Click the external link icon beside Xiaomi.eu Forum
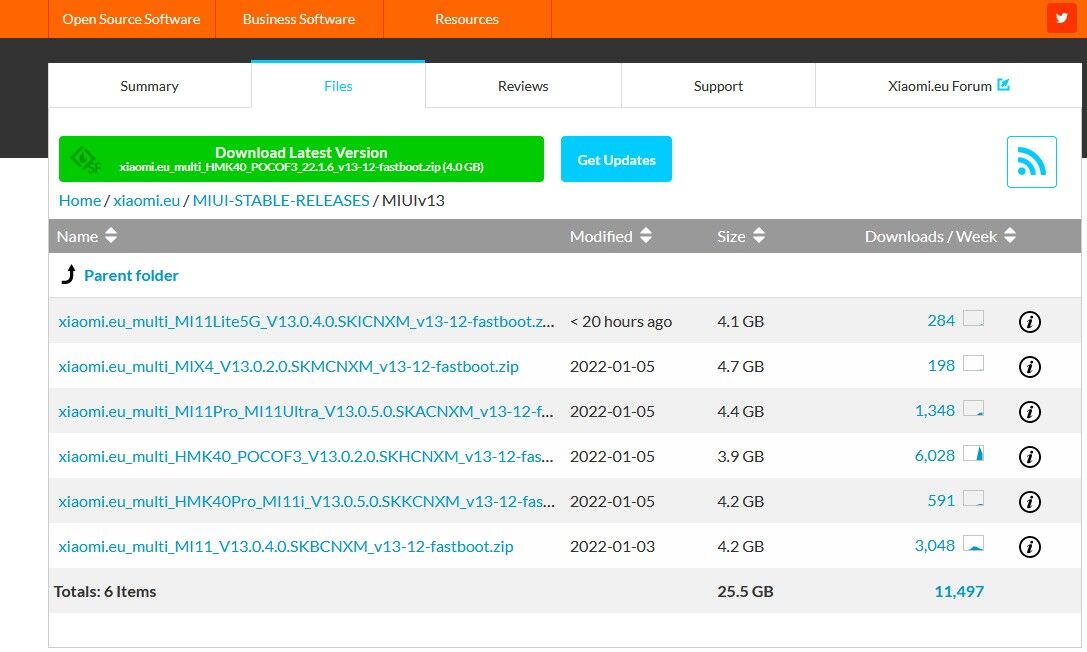This screenshot has height=652, width=1087. [x=1003, y=85]
